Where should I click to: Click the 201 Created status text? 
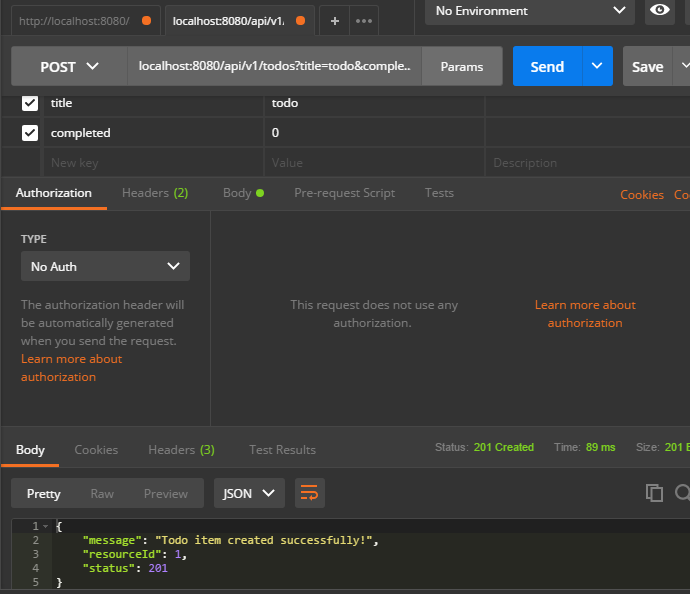coord(503,447)
